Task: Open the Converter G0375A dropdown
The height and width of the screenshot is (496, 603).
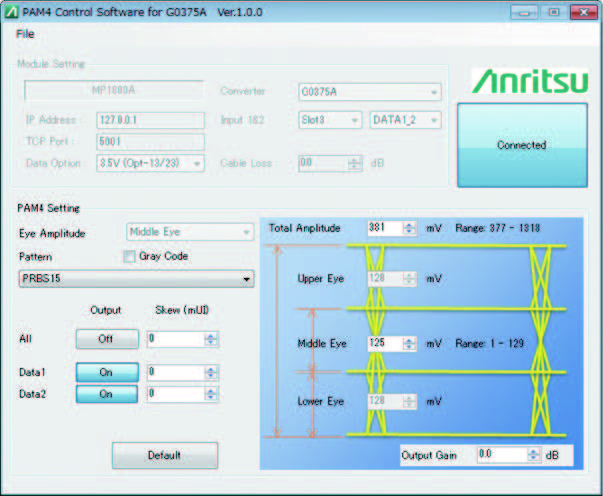Action: (370, 92)
